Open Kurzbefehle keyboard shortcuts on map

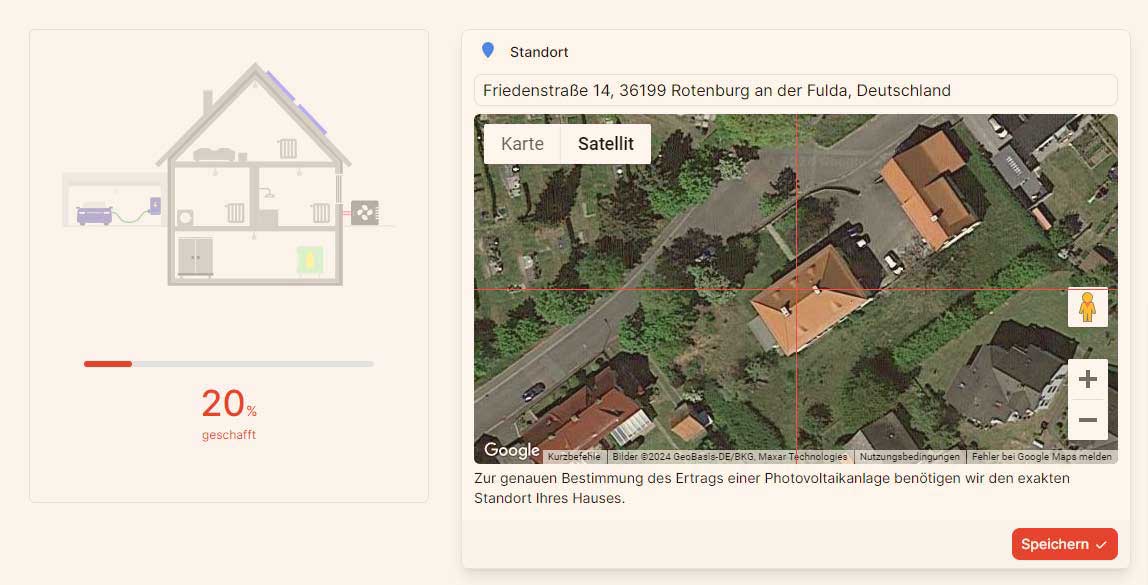574,457
